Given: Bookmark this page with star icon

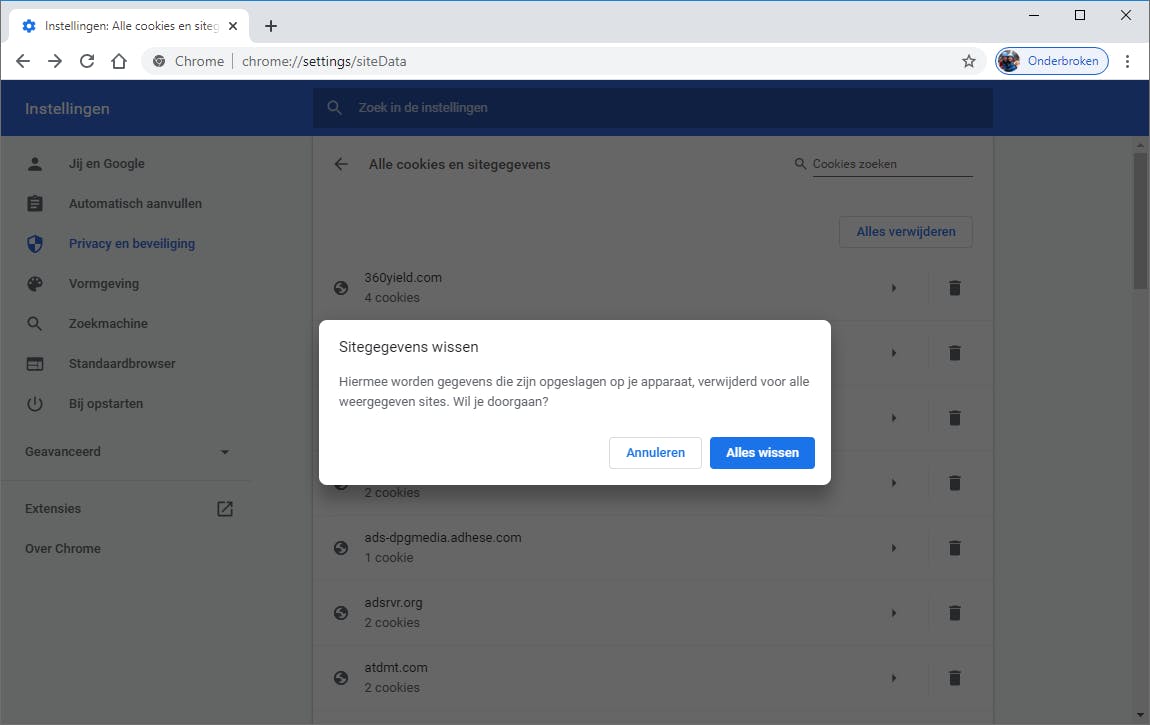Looking at the screenshot, I should click(x=968, y=61).
